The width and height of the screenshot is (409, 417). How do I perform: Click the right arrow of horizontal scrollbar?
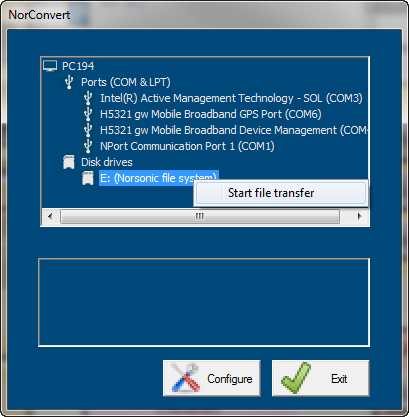point(359,216)
